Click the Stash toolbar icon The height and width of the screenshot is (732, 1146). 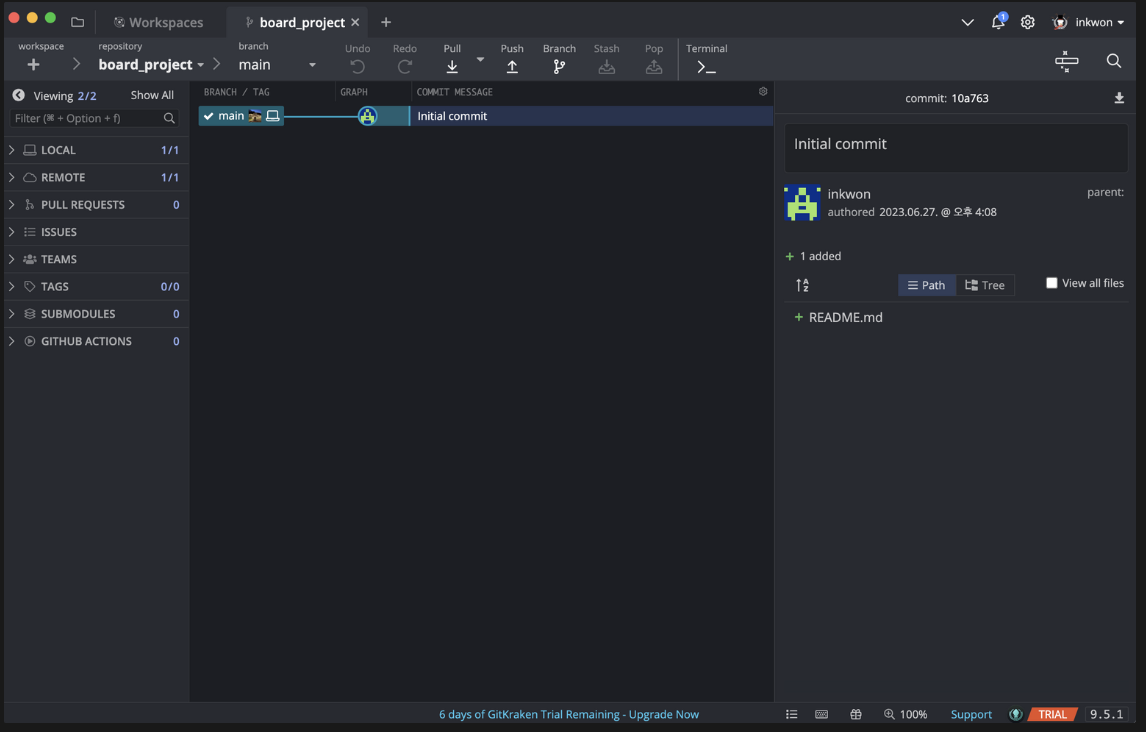point(607,66)
